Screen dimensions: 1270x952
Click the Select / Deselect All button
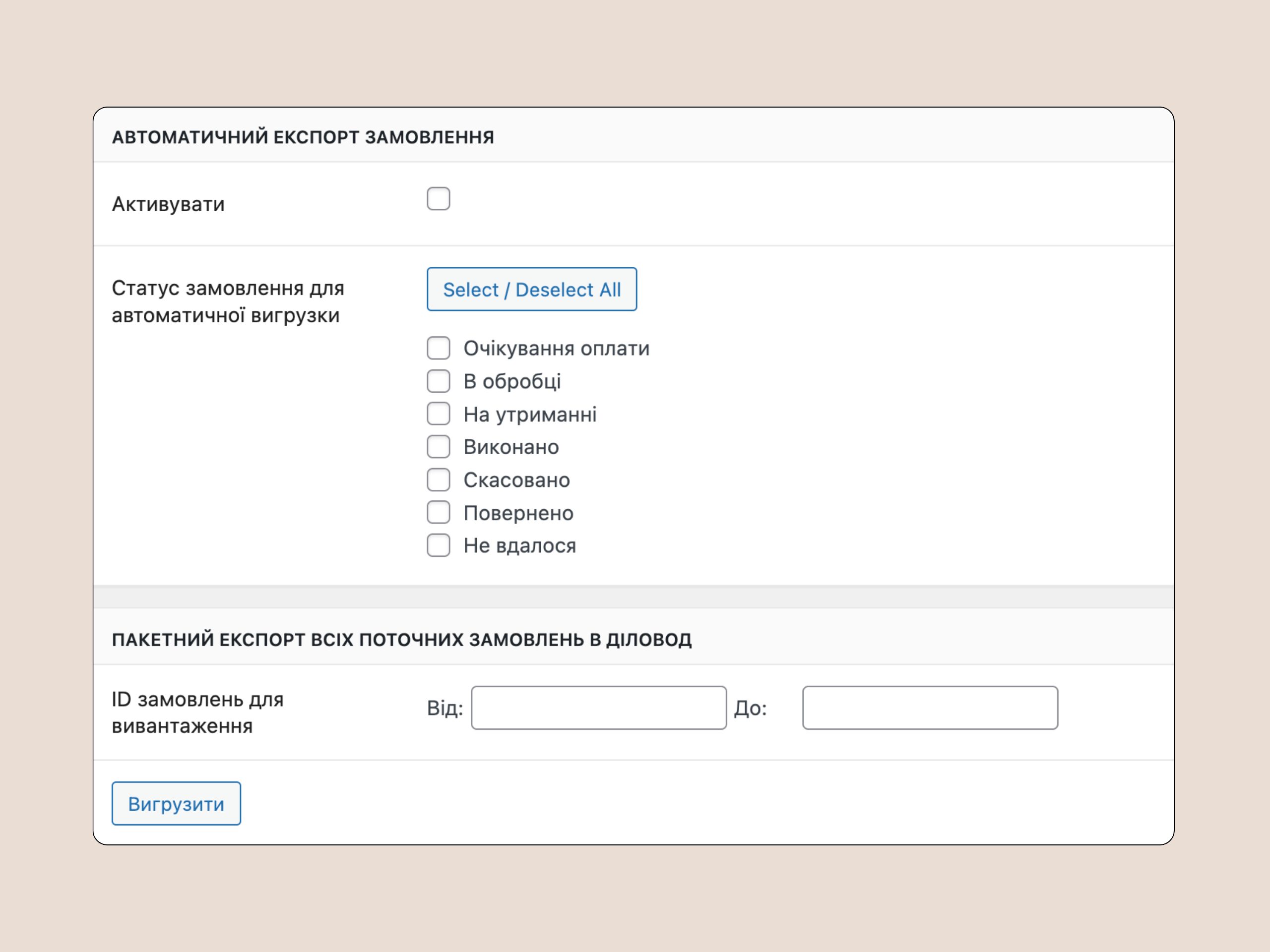pos(532,289)
